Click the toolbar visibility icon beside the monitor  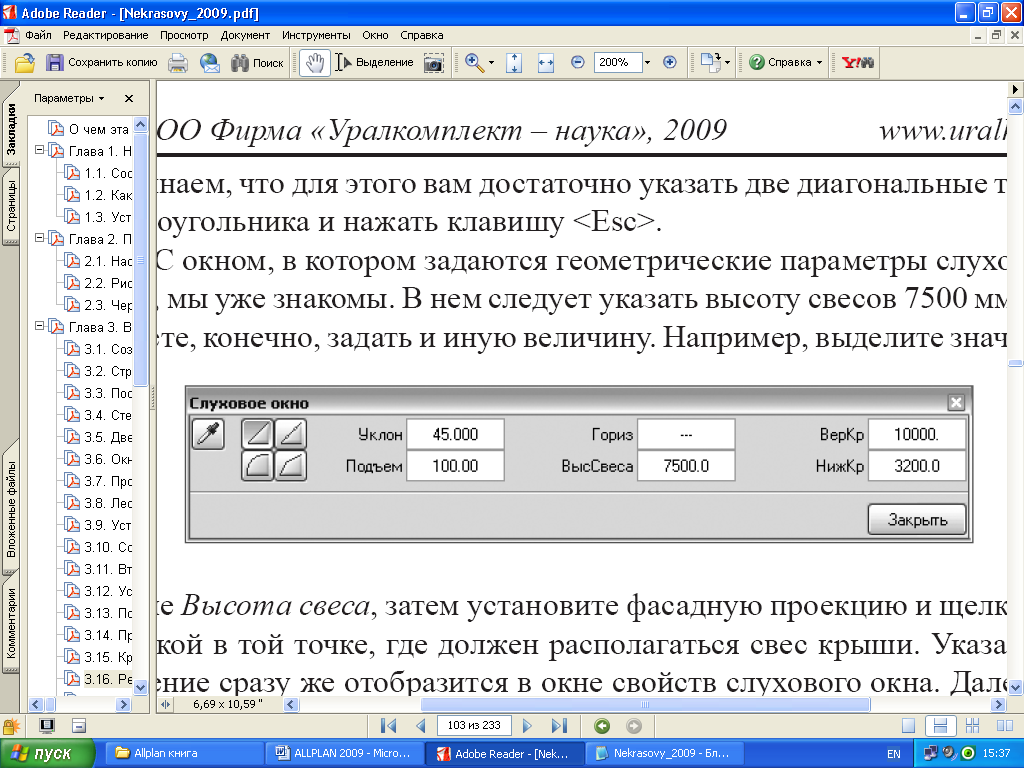[x=79, y=726]
